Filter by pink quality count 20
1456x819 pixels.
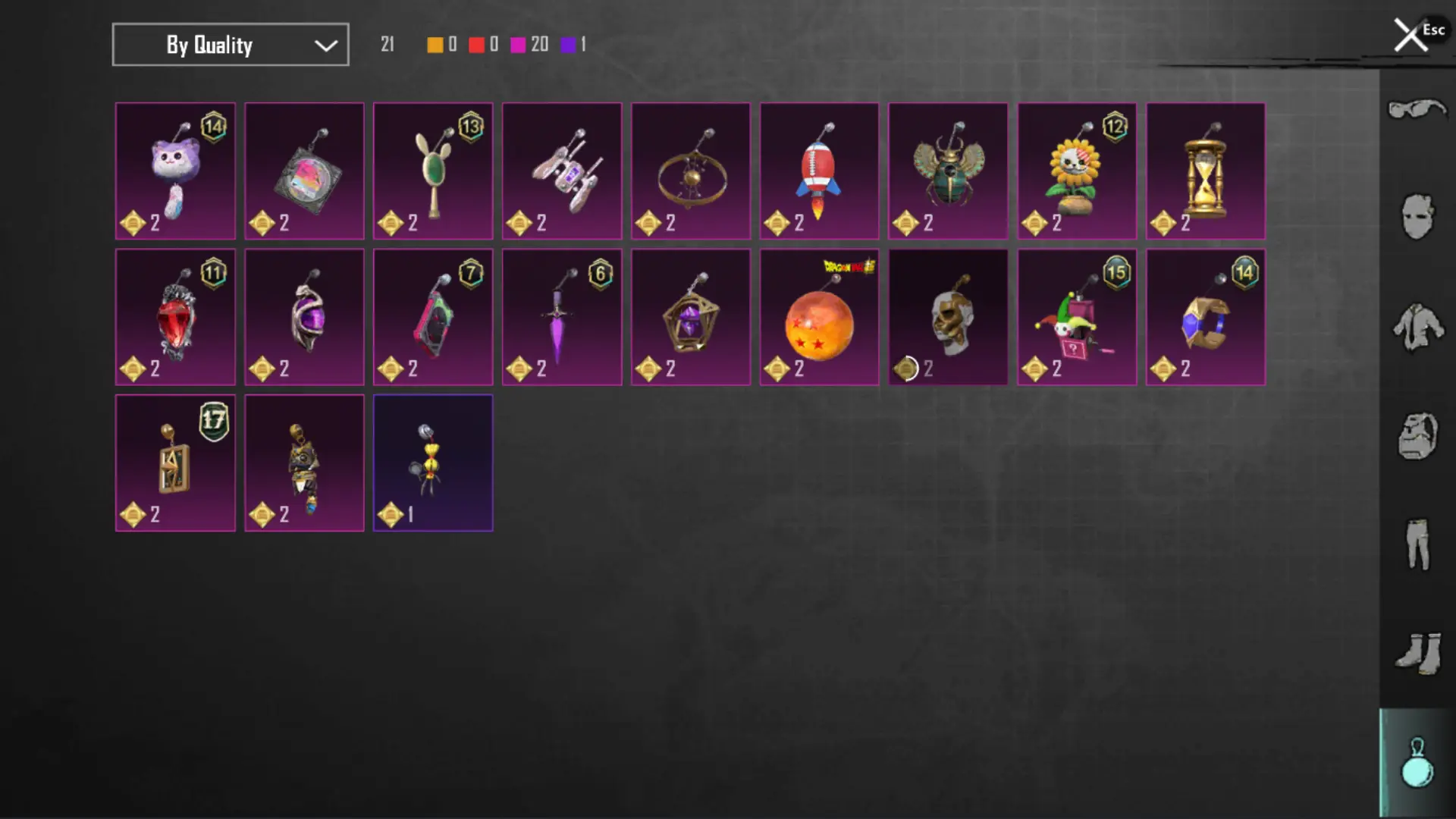coord(529,45)
